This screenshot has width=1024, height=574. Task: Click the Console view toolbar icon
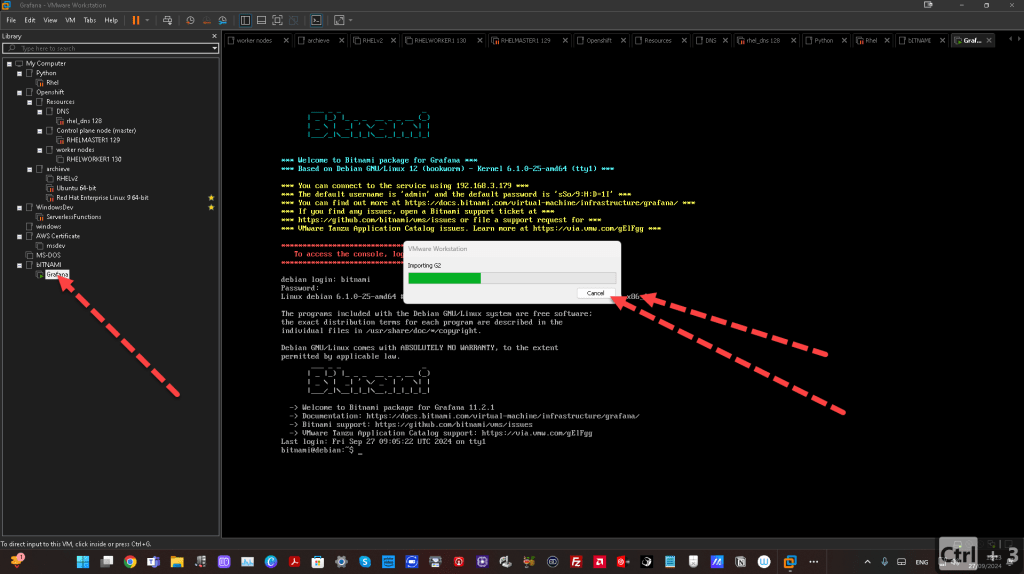[316, 20]
